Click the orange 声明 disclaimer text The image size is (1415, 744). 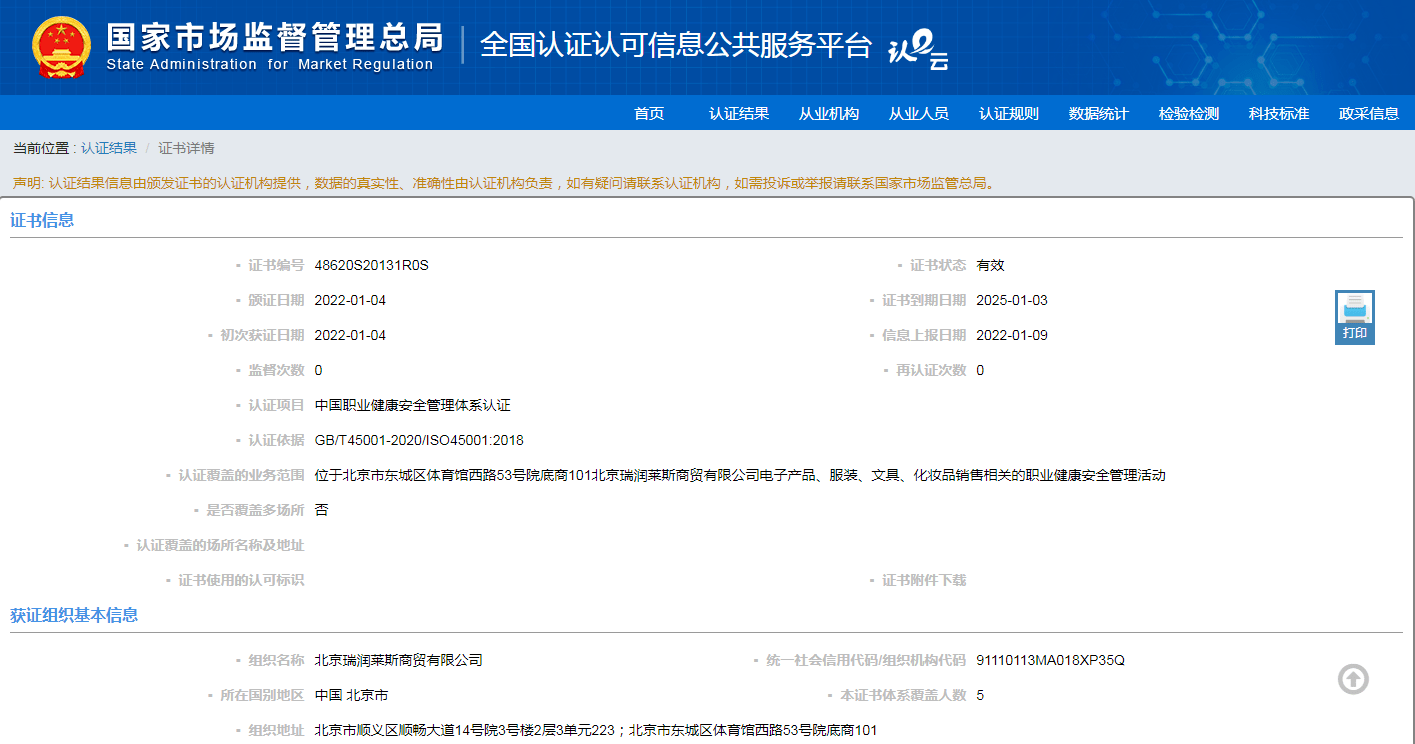pyautogui.click(x=504, y=183)
